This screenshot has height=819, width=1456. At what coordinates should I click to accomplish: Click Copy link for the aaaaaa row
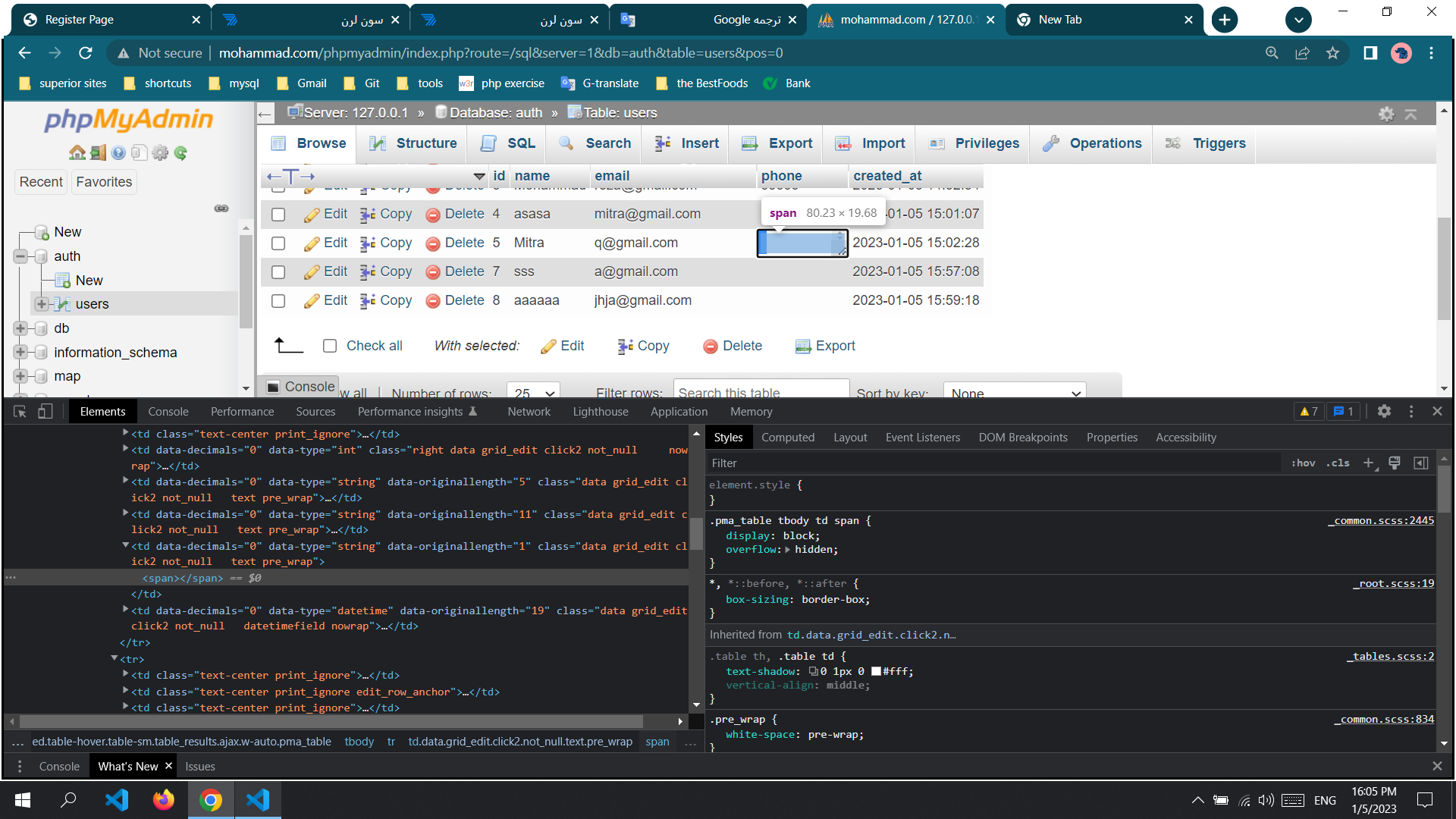pos(386,300)
